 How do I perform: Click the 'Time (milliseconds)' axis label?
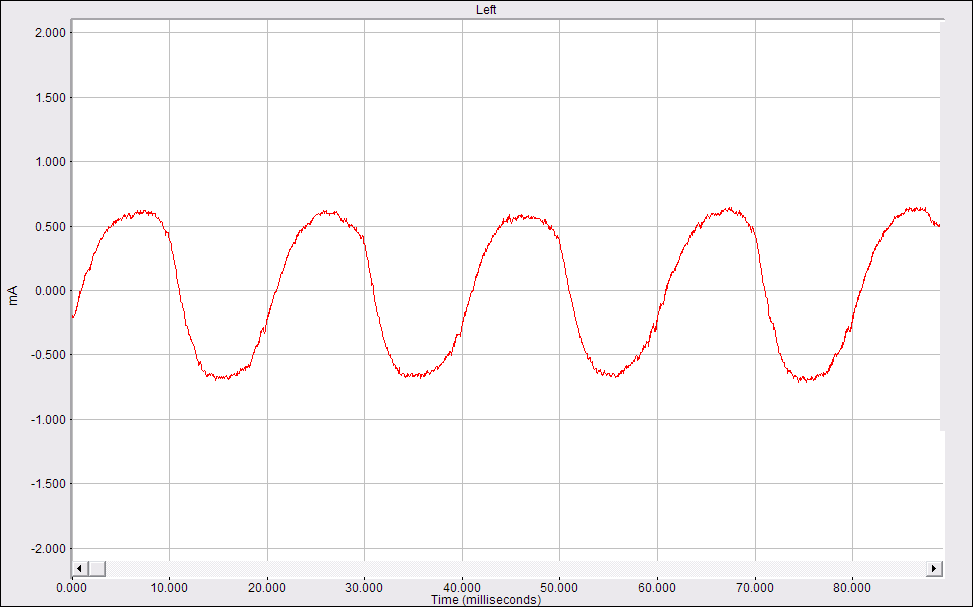coord(486,600)
